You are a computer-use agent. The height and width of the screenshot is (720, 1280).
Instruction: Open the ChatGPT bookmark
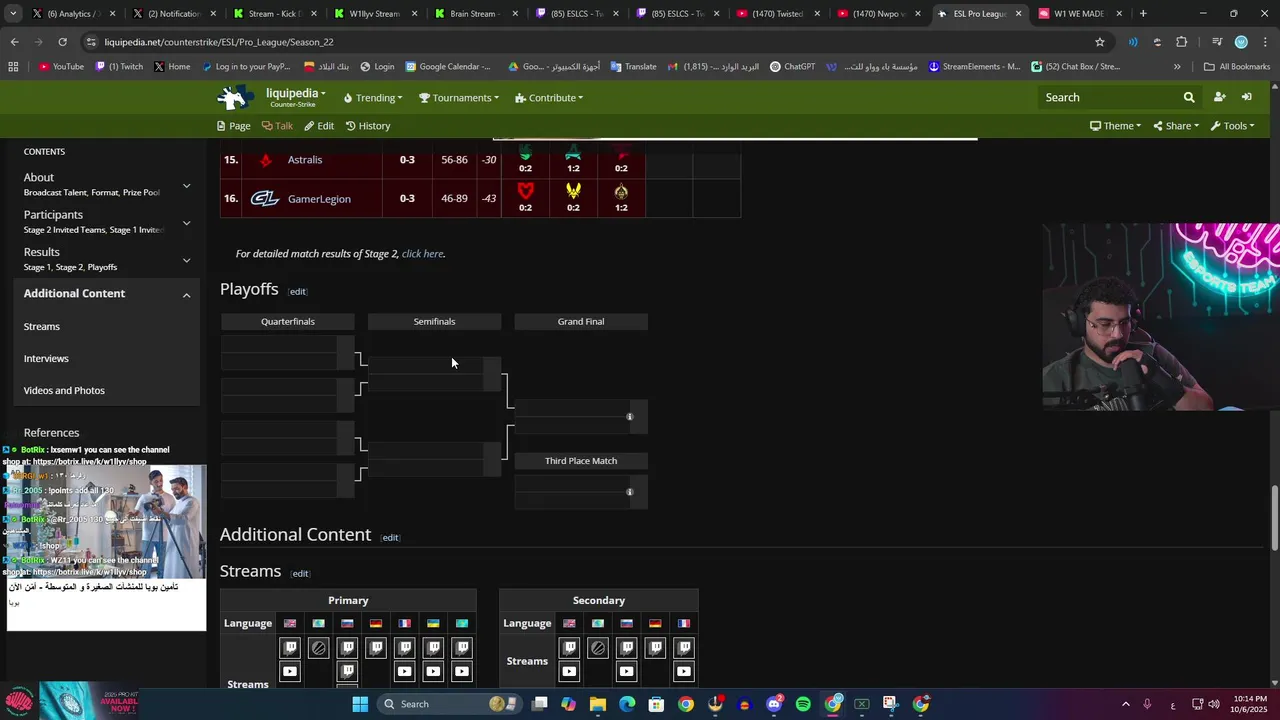tap(792, 67)
